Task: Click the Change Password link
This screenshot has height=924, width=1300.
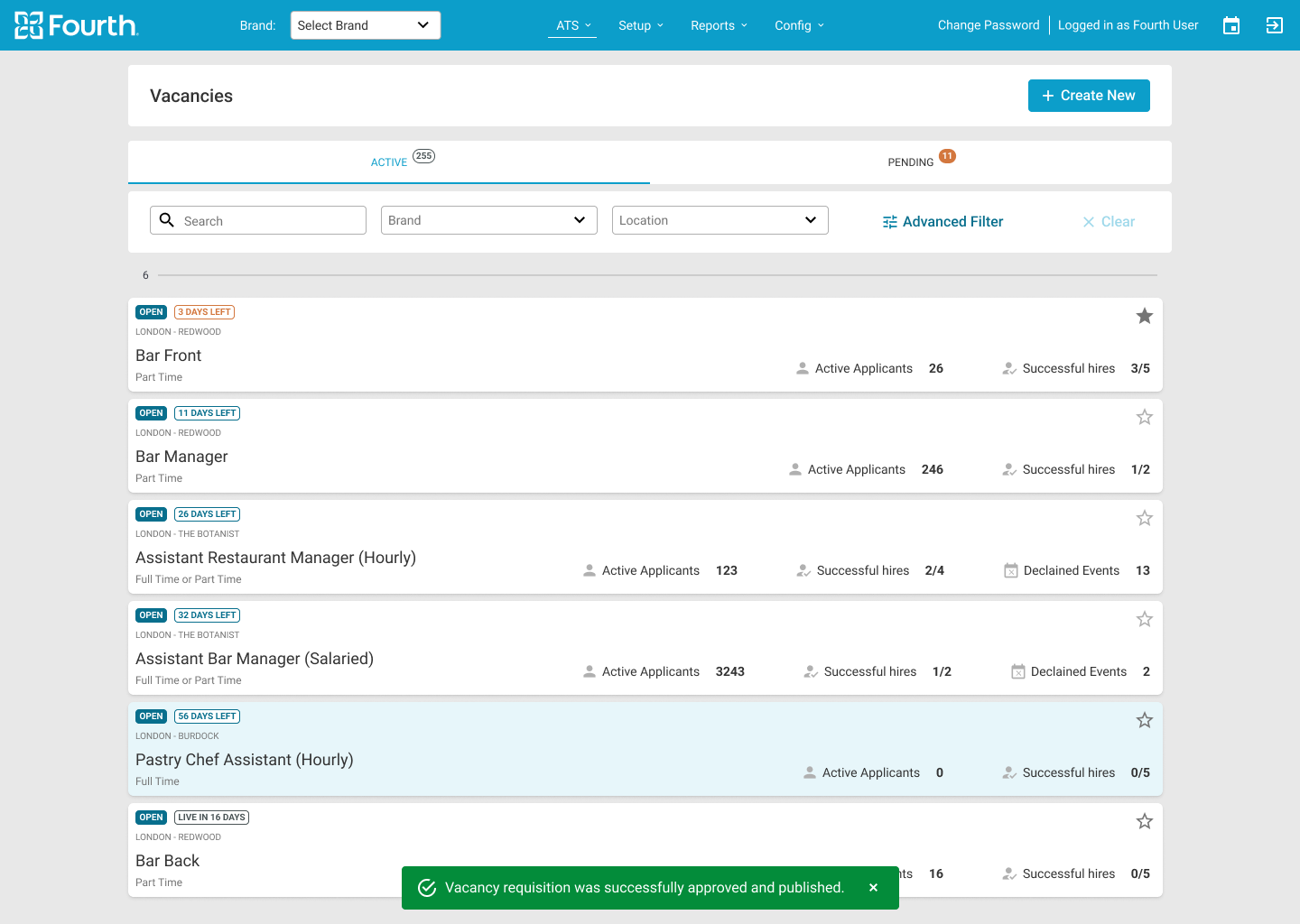Action: (988, 25)
